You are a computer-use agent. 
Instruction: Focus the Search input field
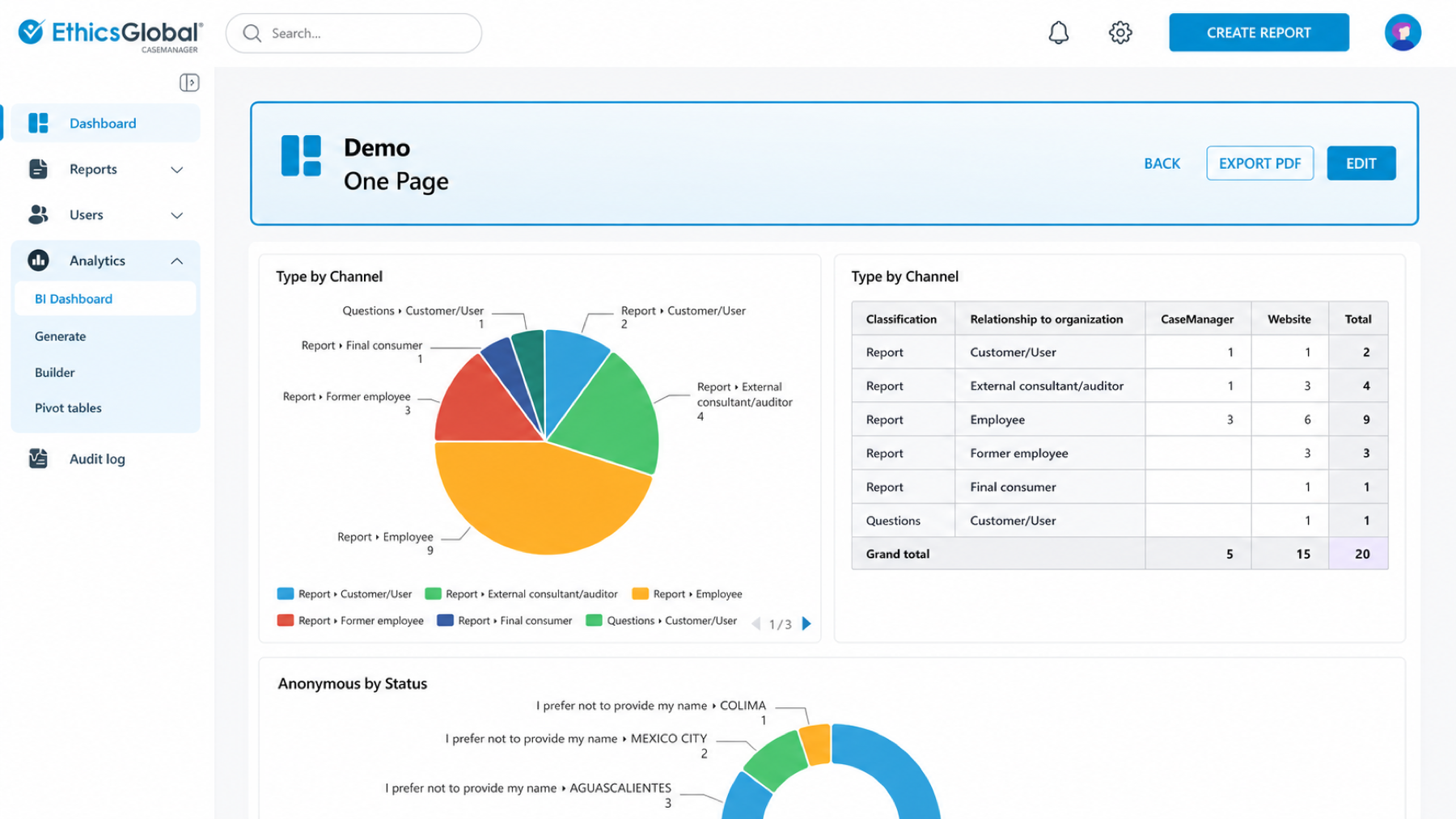(x=353, y=33)
